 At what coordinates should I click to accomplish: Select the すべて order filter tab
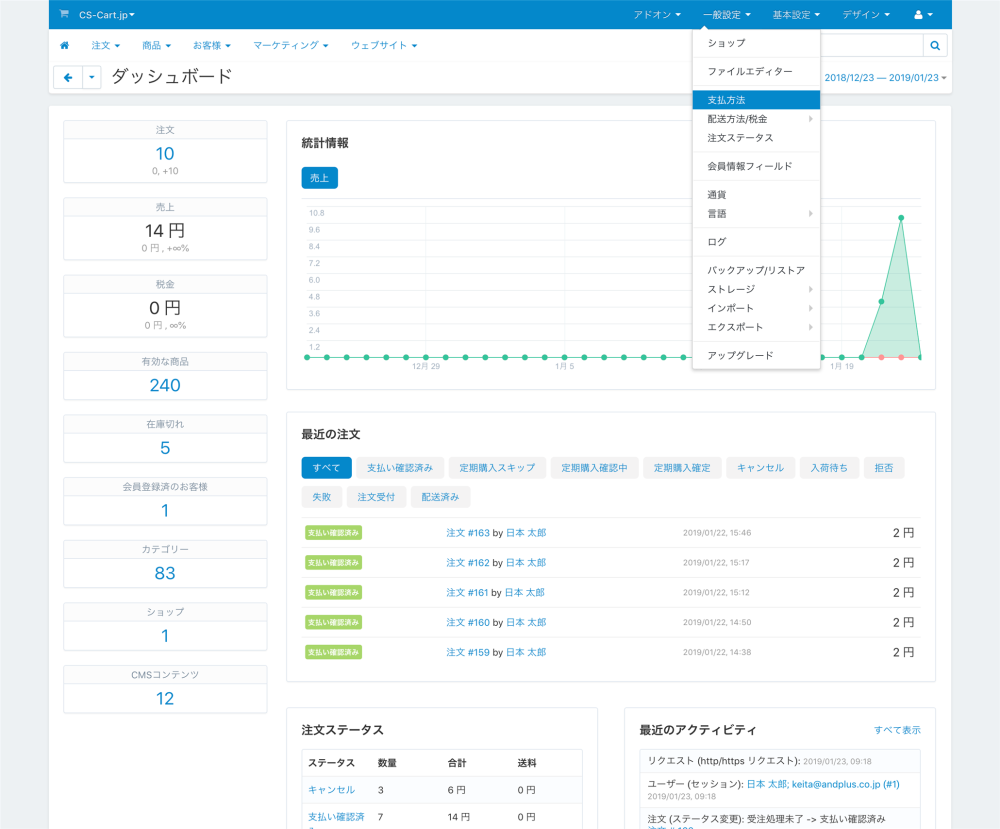tap(326, 468)
